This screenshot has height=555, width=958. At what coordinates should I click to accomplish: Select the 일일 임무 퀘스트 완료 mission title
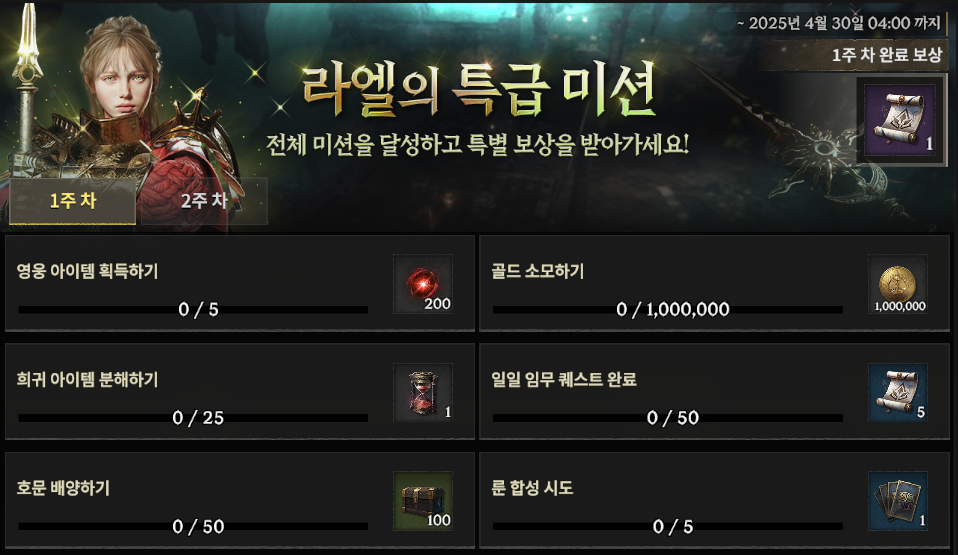tap(564, 380)
